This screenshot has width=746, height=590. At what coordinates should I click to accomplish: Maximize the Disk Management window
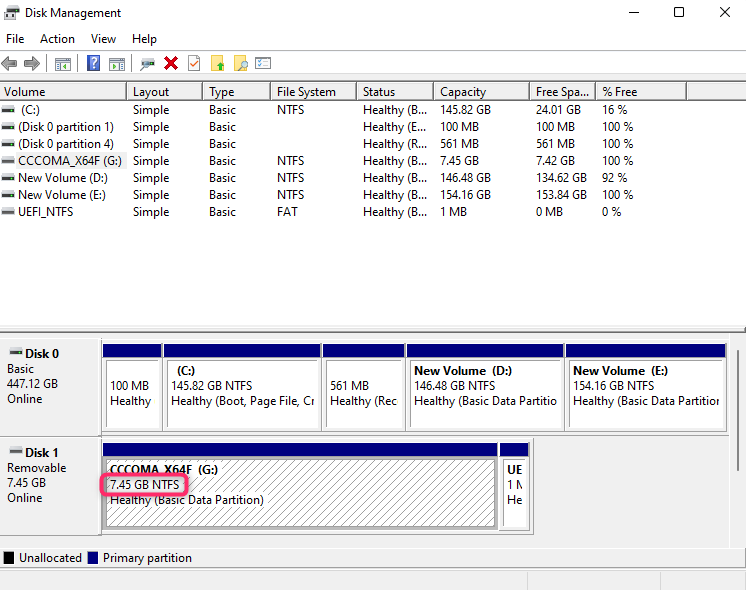679,12
